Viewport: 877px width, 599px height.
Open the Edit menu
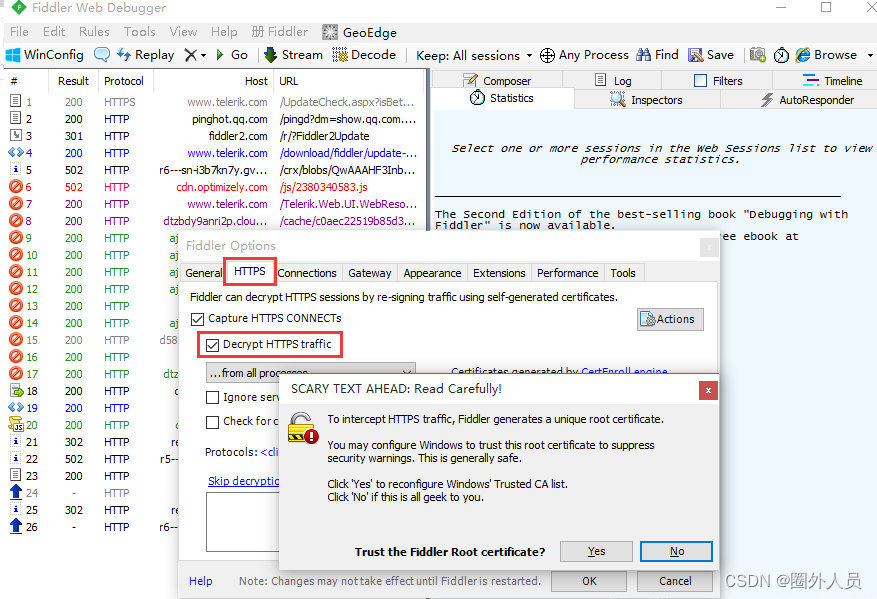click(x=54, y=32)
